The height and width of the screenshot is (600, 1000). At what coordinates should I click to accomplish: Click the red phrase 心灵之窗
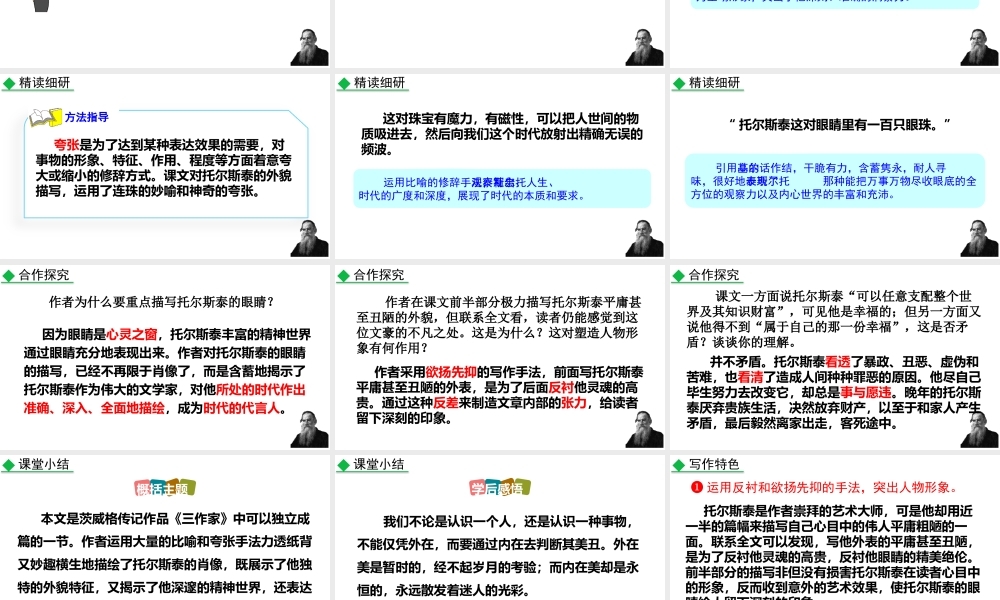[131, 334]
